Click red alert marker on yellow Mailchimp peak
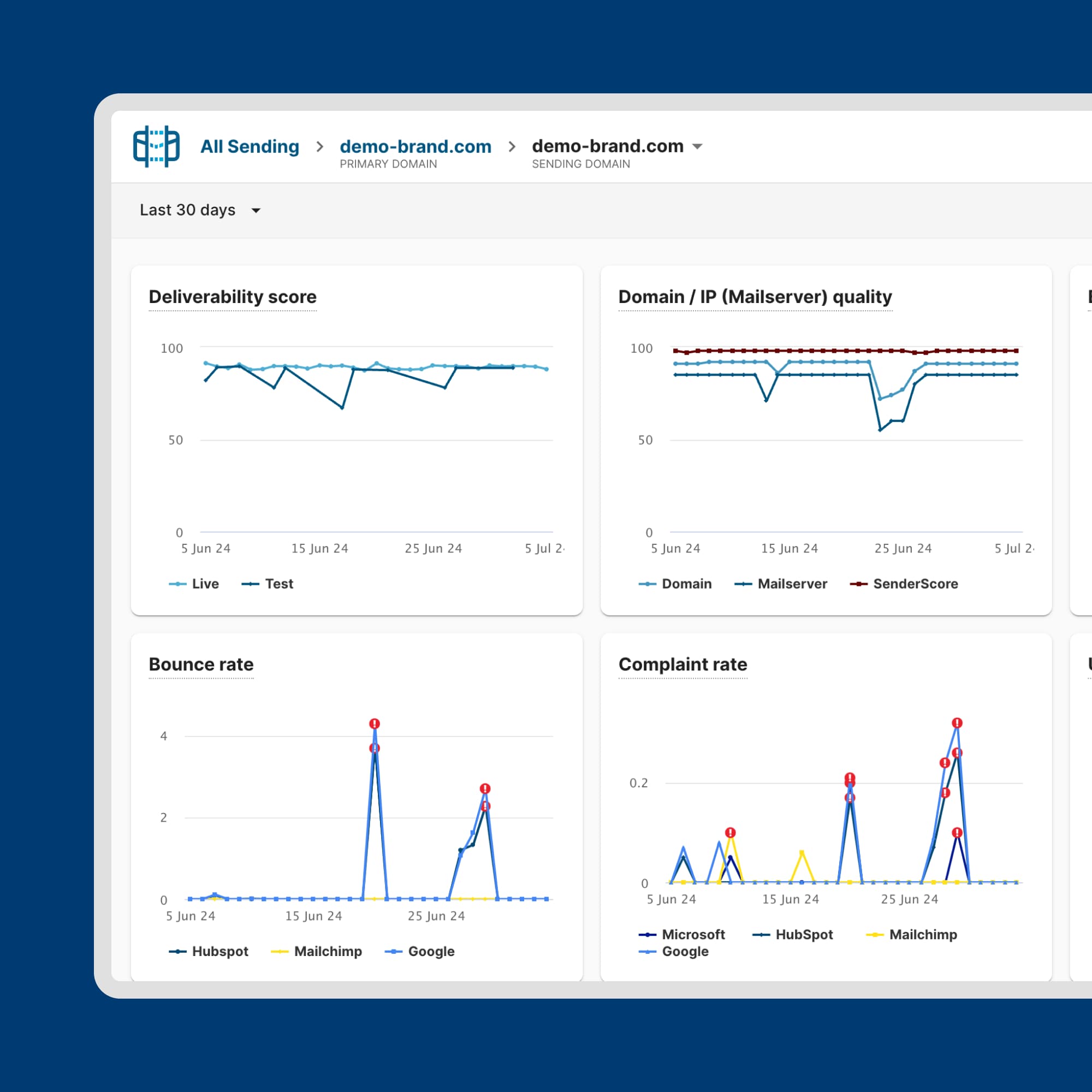The image size is (1092, 1092). [x=730, y=833]
